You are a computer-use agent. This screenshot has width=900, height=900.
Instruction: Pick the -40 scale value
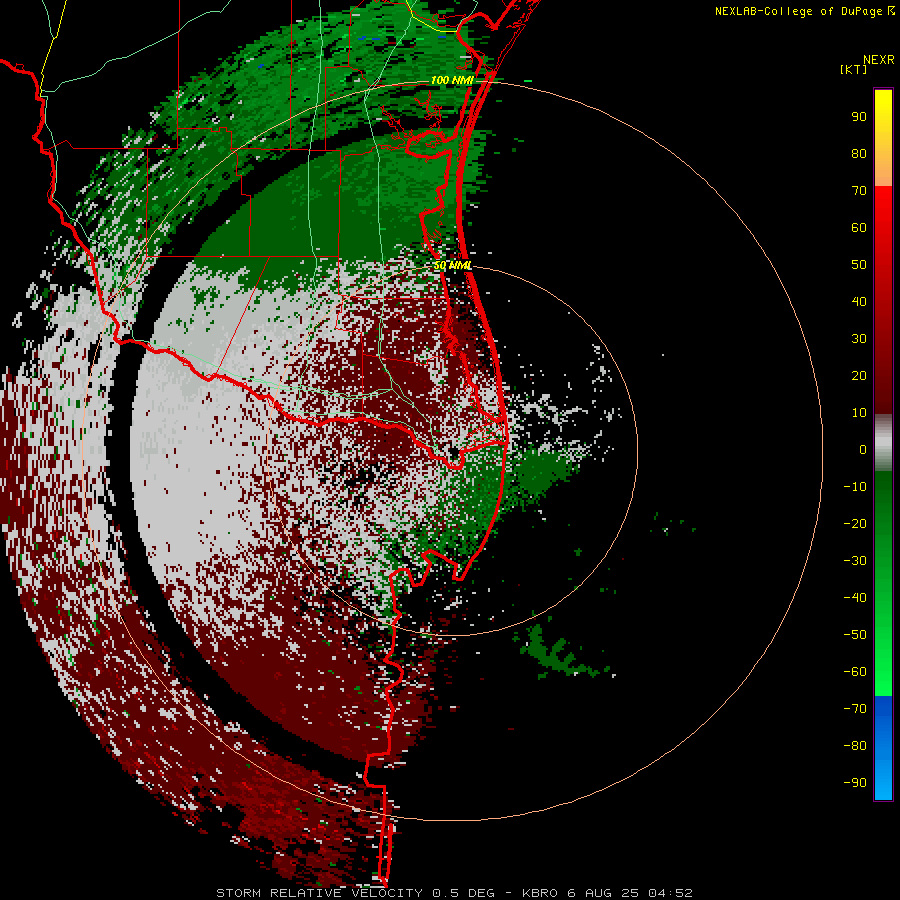tap(855, 598)
